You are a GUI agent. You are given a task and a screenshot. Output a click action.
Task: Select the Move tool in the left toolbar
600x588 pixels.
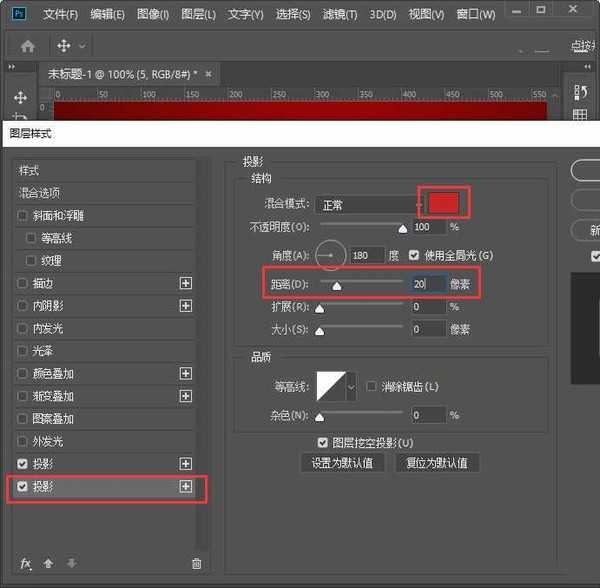[20, 98]
